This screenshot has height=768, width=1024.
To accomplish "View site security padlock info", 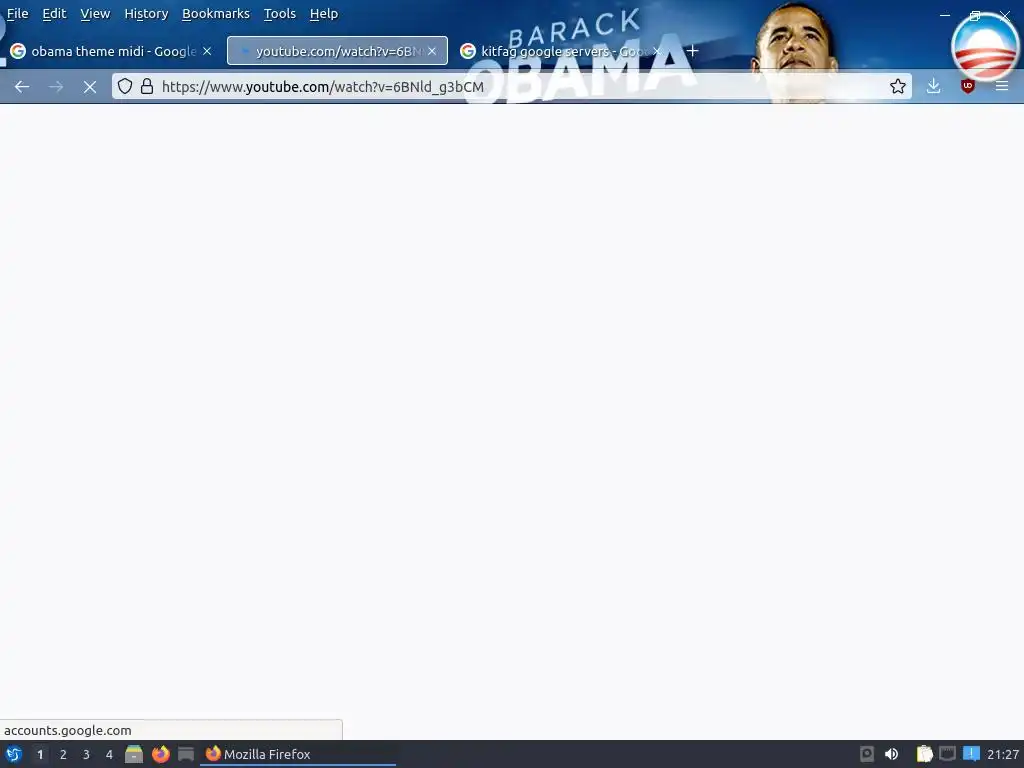I will tap(148, 86).
